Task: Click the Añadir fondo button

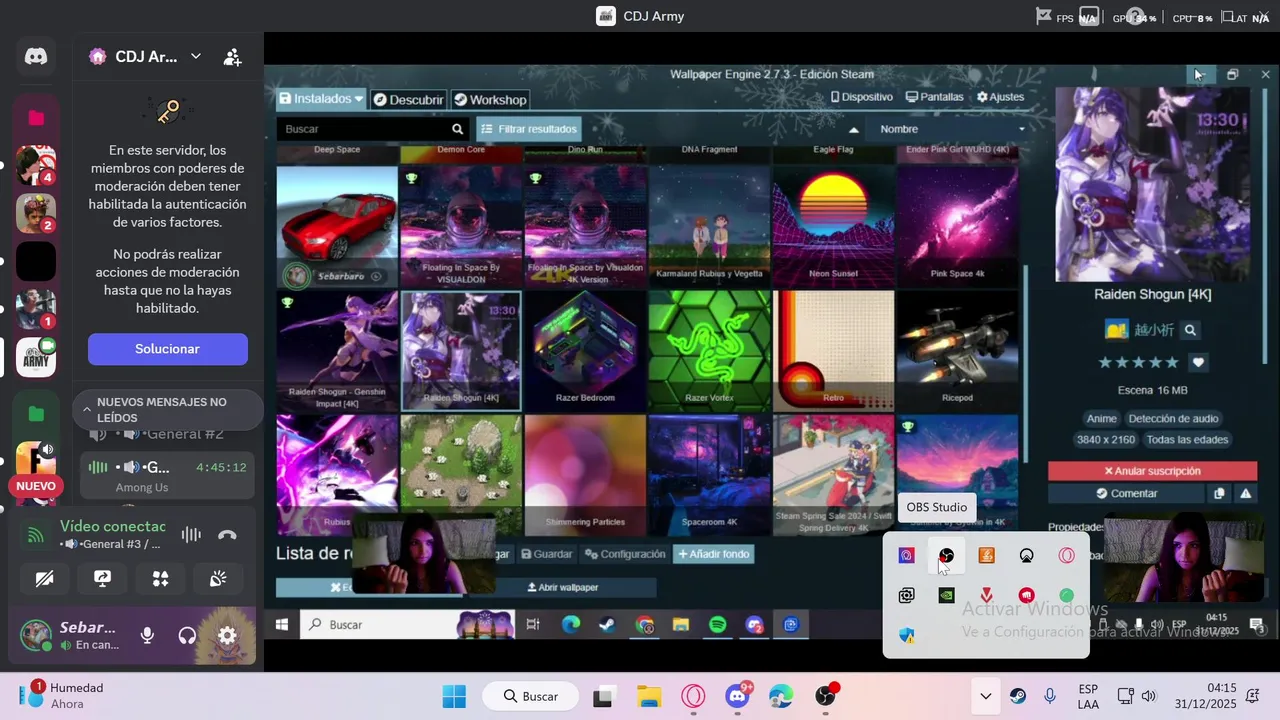Action: point(713,554)
